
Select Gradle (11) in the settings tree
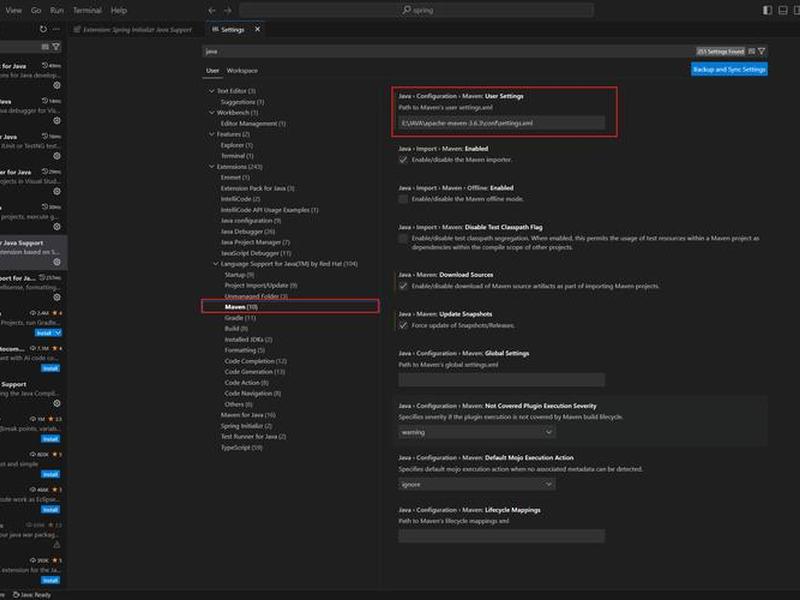pos(240,318)
